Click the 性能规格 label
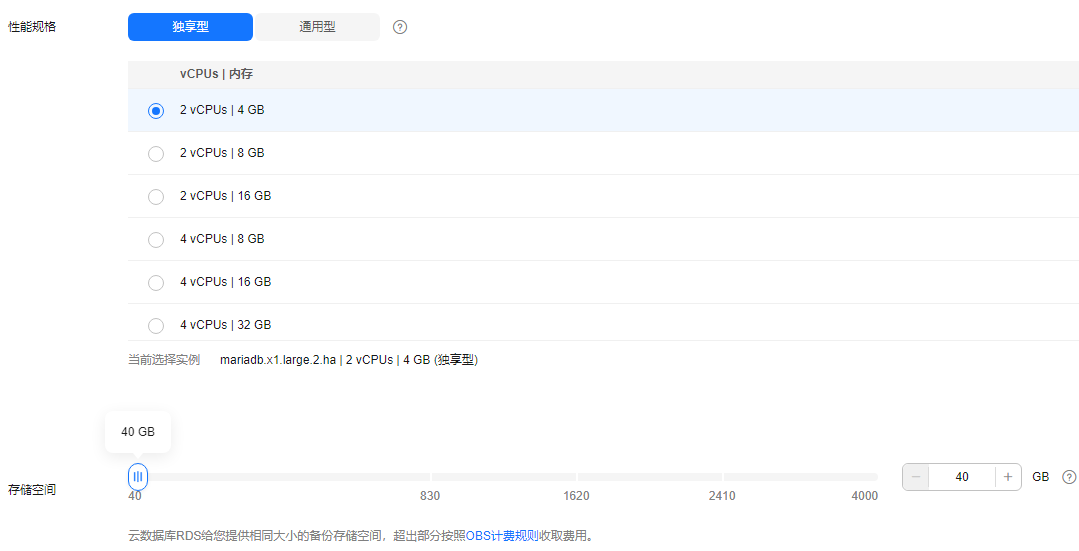1079x551 pixels. pyautogui.click(x=32, y=28)
